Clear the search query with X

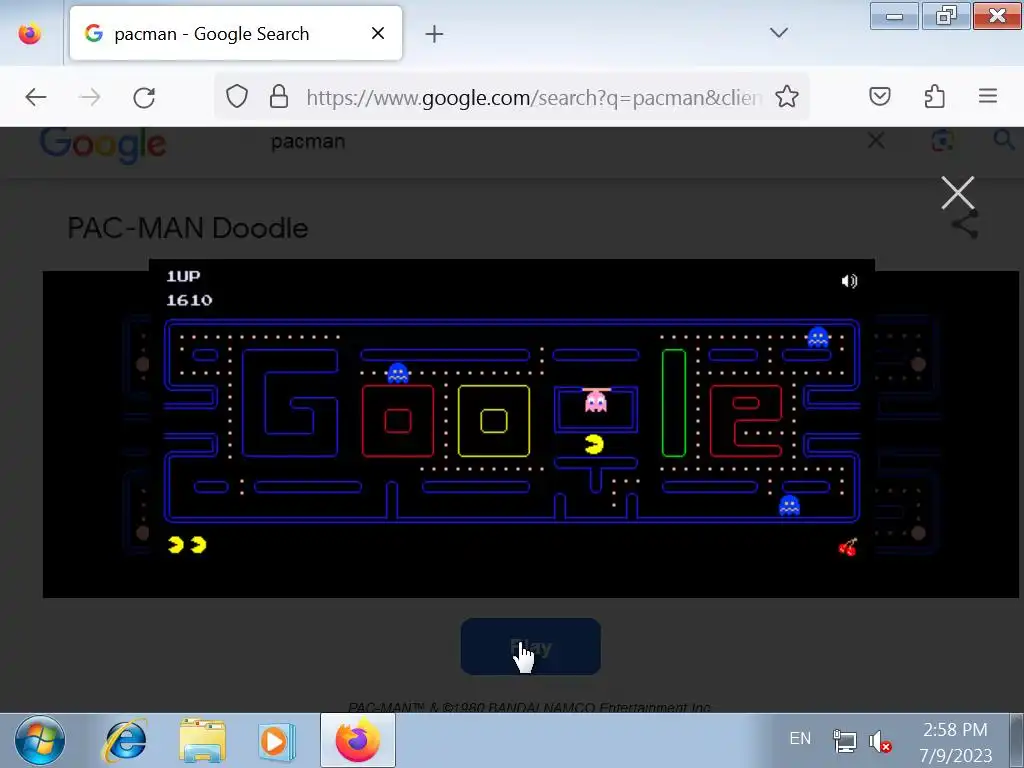(876, 140)
